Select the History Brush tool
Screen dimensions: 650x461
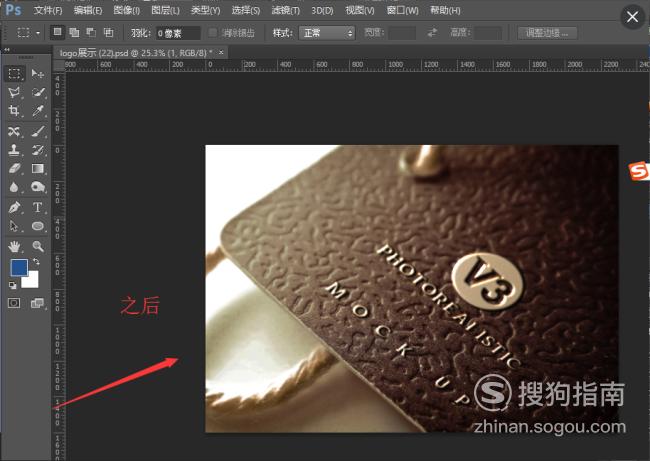38,150
